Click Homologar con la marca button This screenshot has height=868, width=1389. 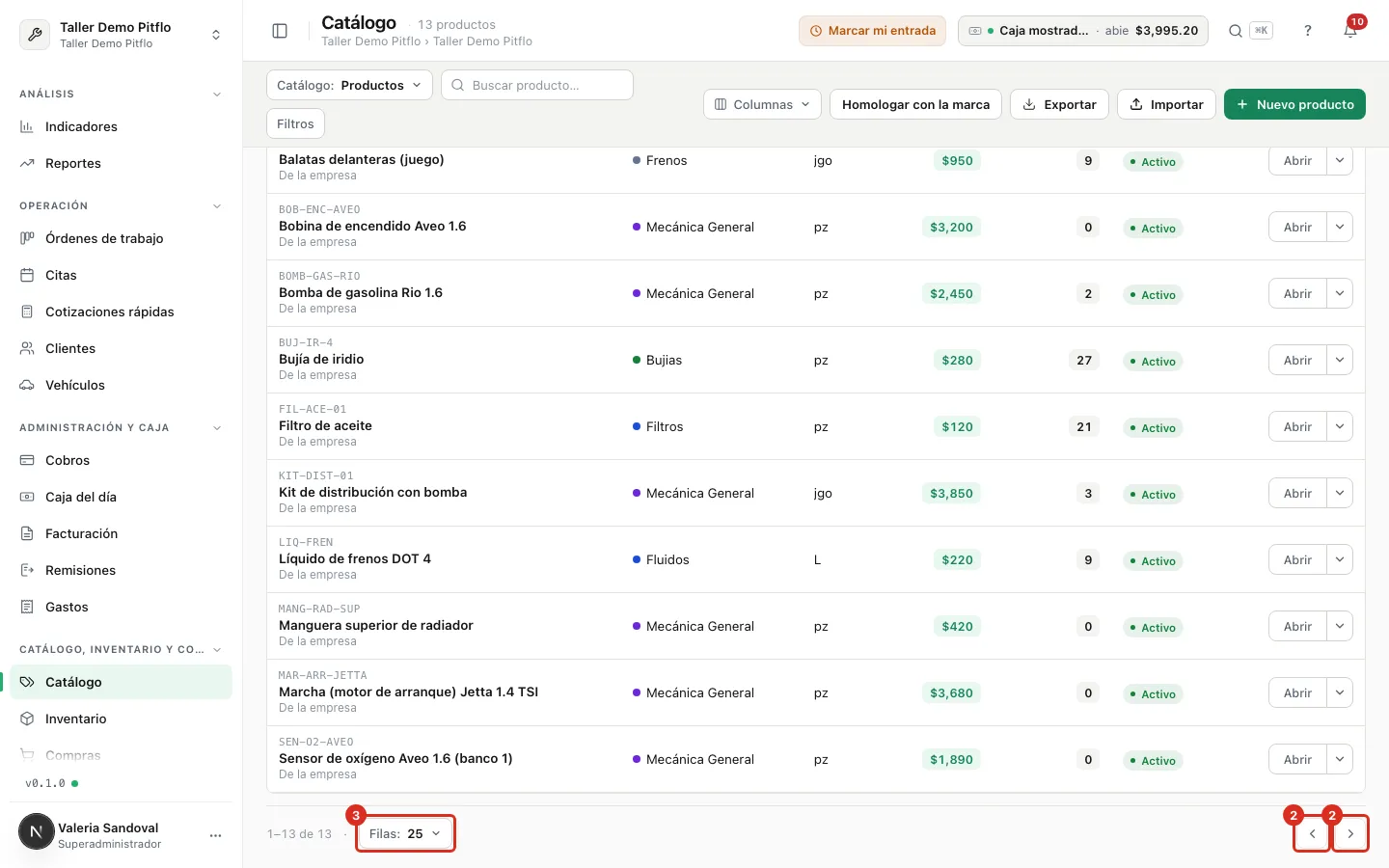(x=915, y=104)
